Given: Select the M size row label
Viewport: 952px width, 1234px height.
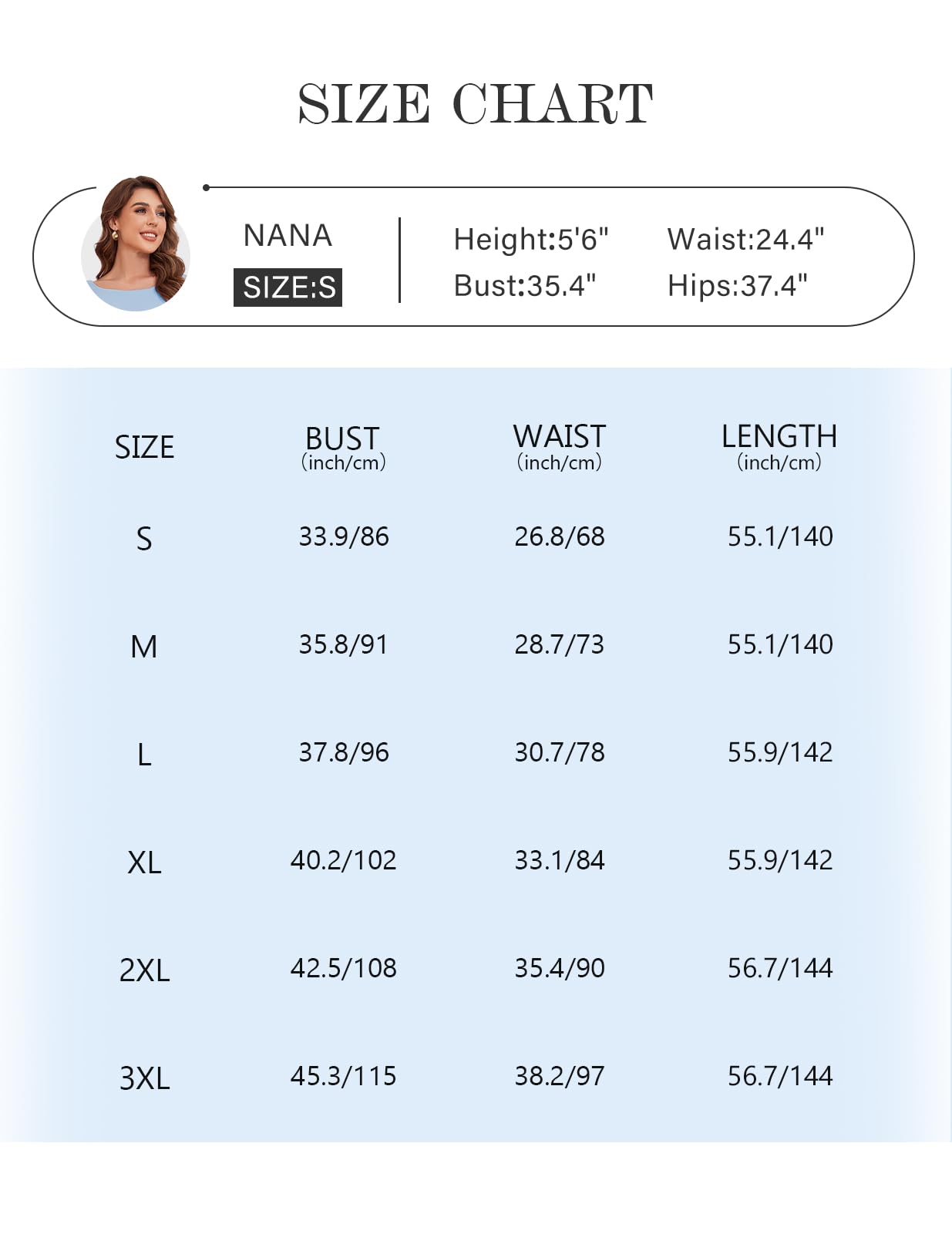Looking at the screenshot, I should coord(144,647).
